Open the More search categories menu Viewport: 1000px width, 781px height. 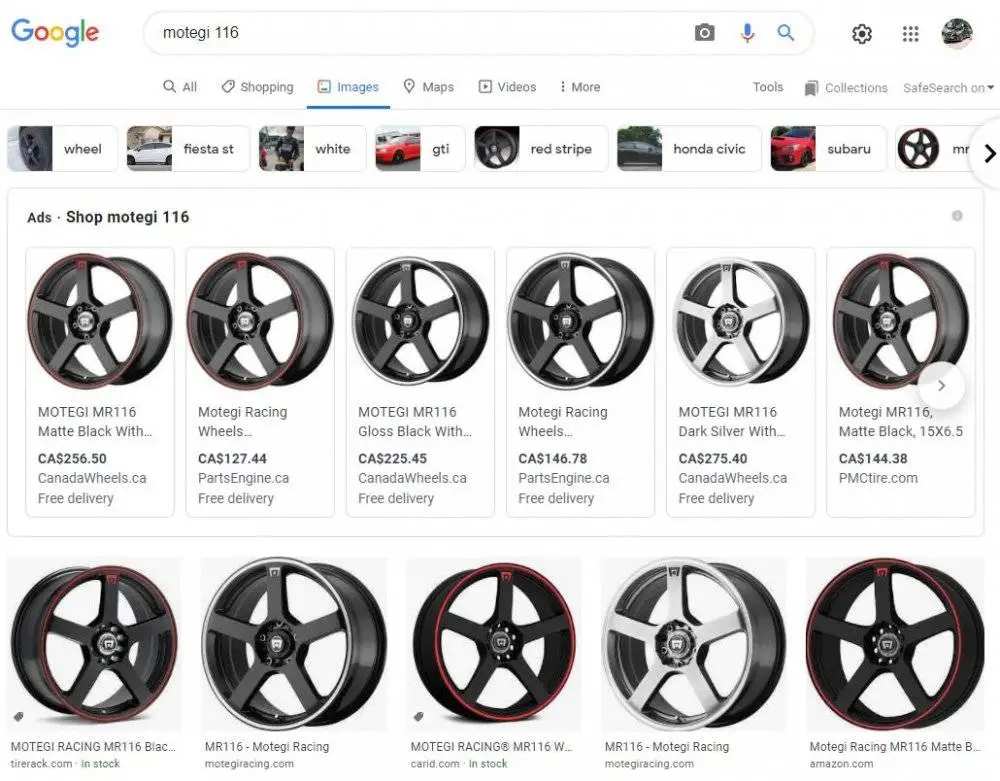click(x=580, y=87)
